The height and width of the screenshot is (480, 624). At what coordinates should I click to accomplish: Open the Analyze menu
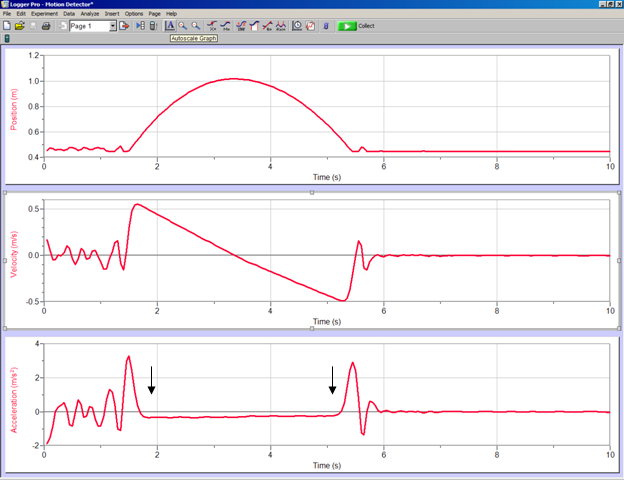tap(90, 13)
